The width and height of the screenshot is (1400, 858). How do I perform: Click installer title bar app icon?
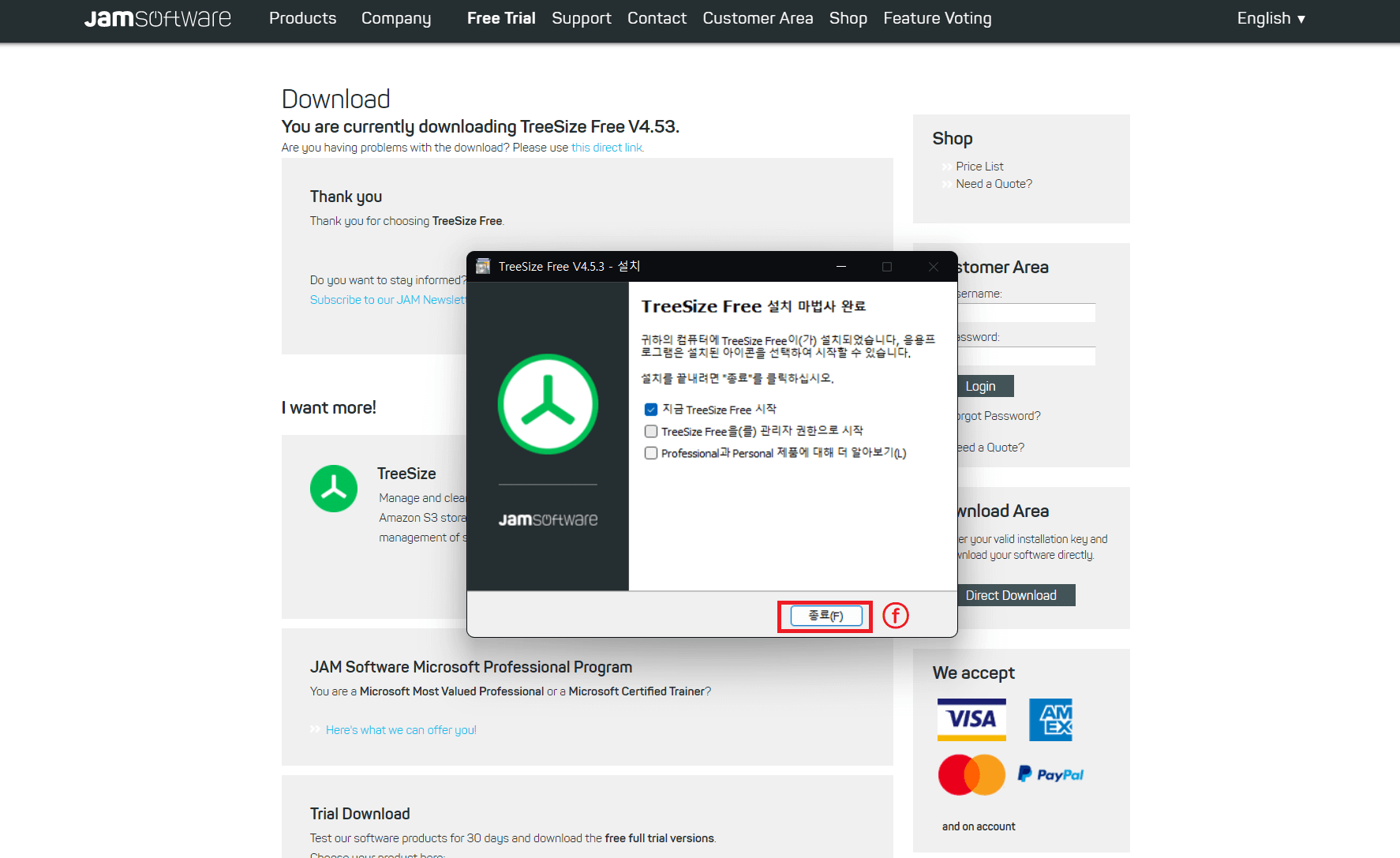tap(483, 267)
